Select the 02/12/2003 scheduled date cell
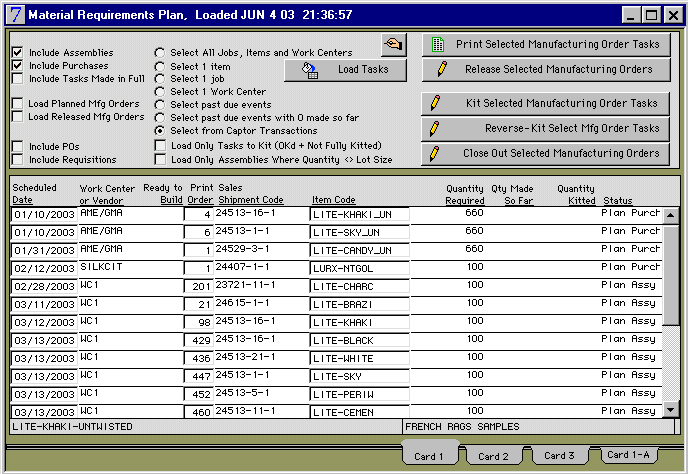 click(x=43, y=268)
